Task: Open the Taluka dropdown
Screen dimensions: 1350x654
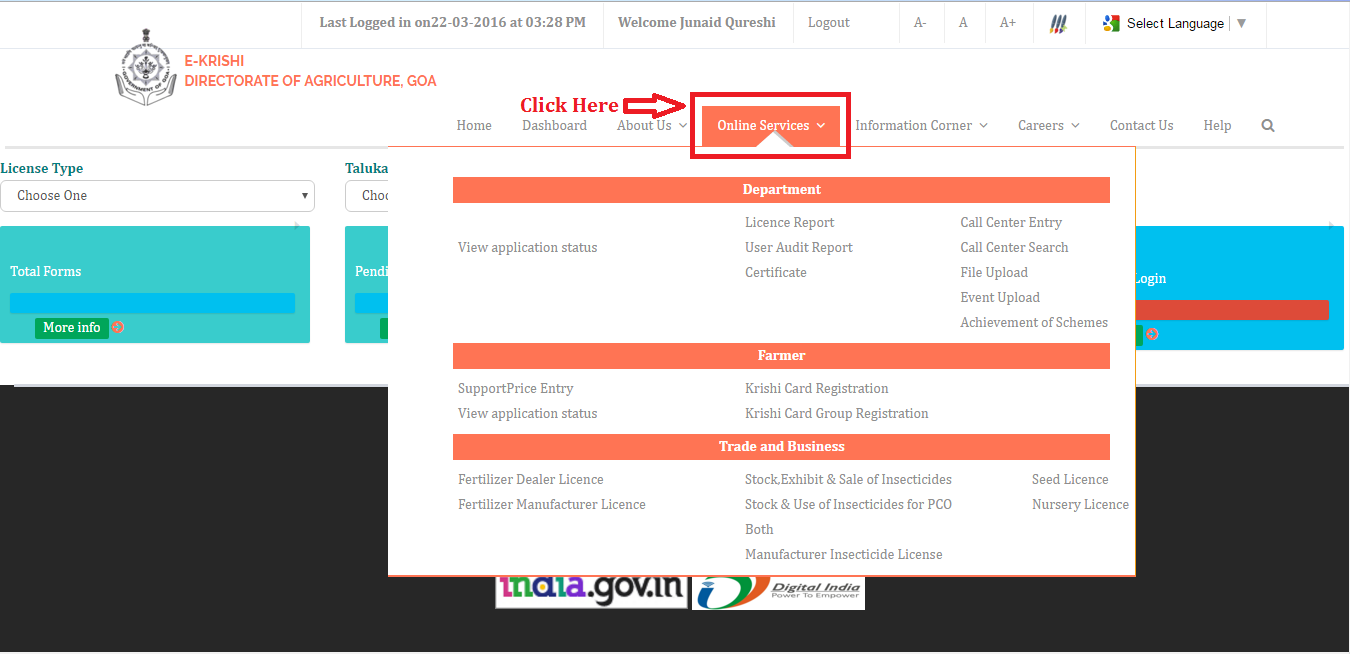Action: (367, 196)
